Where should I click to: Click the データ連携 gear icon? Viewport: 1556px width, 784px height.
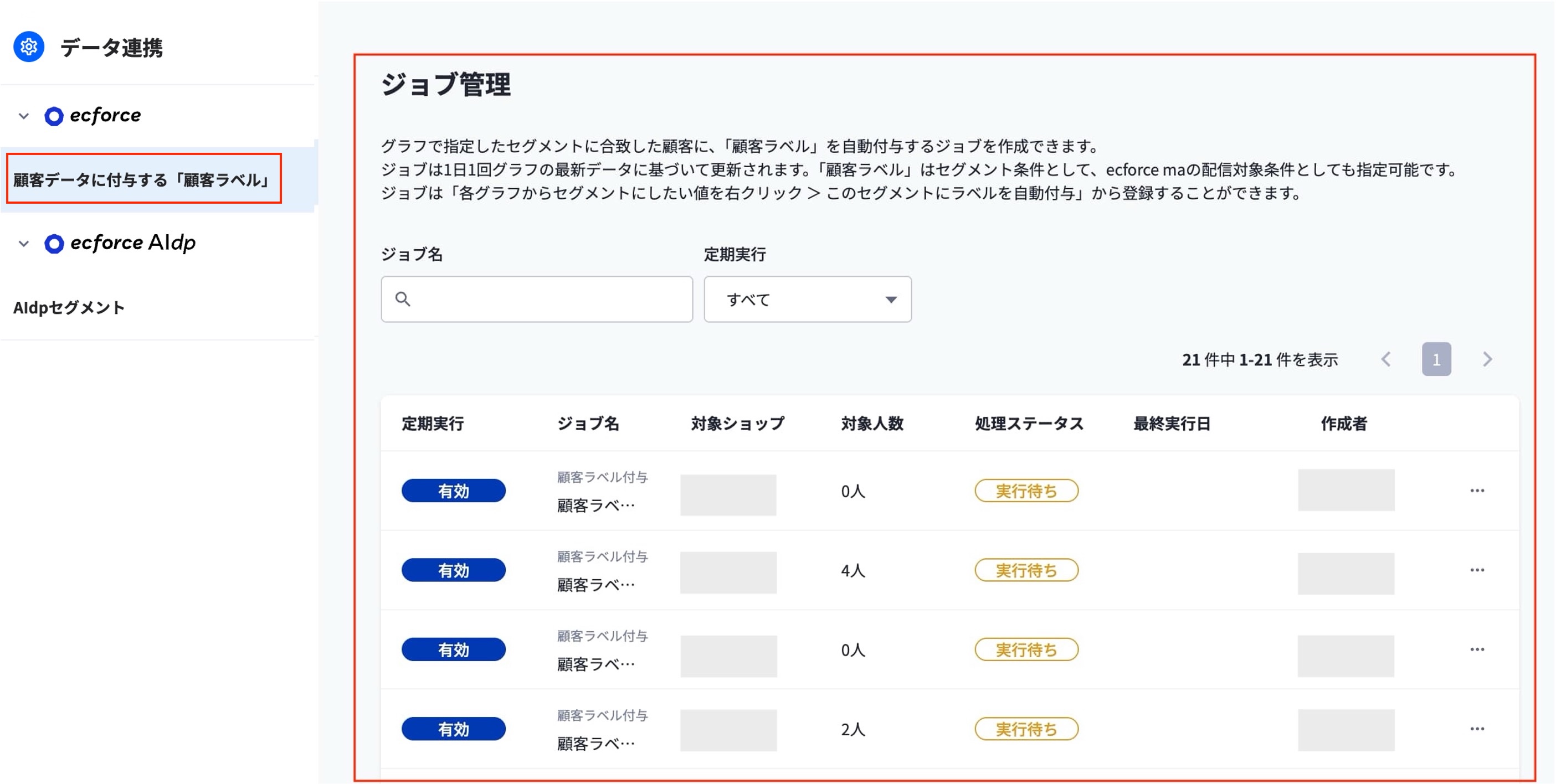(x=28, y=47)
